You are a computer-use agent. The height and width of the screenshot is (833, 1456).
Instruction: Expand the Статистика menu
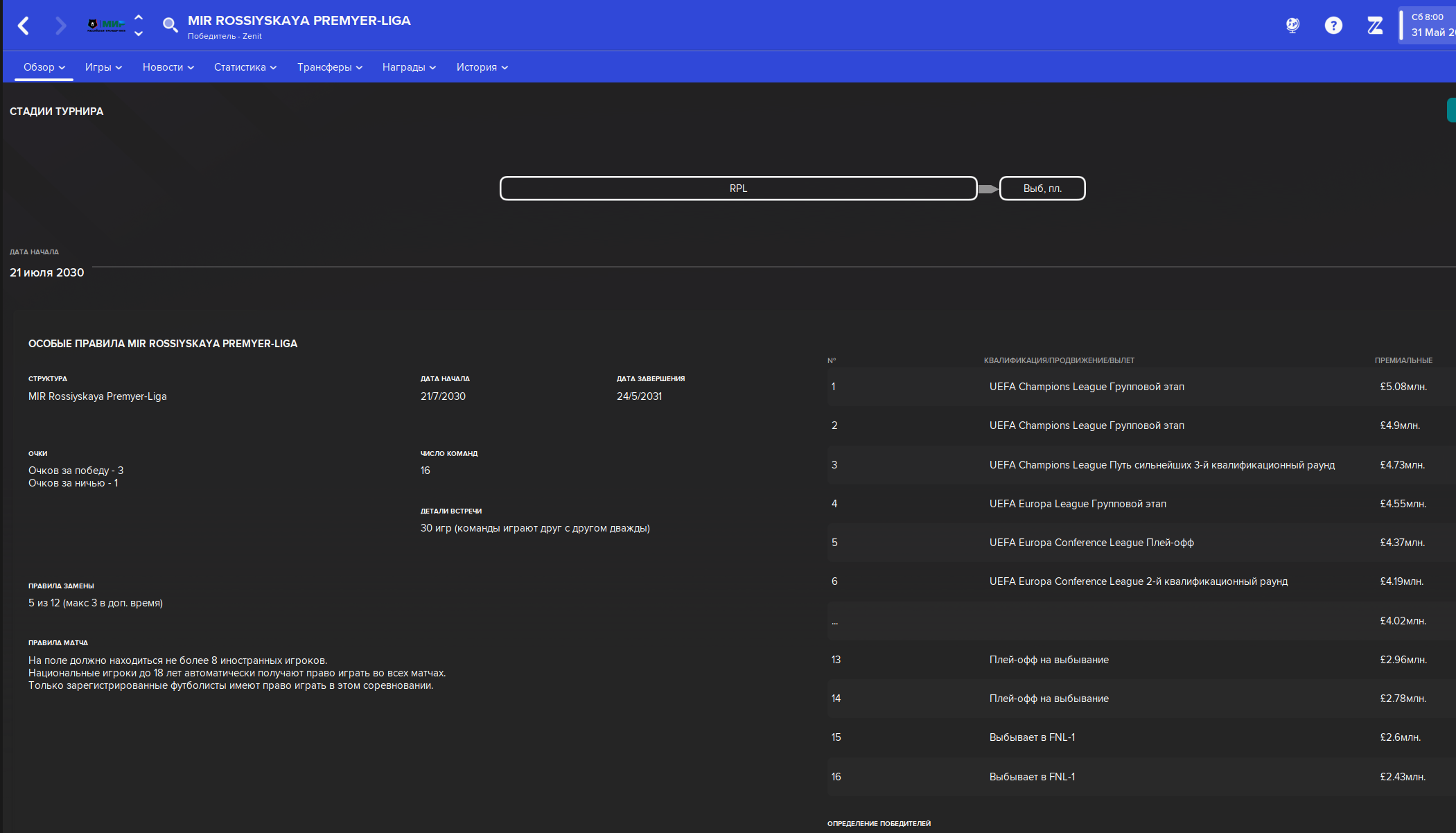[x=245, y=67]
